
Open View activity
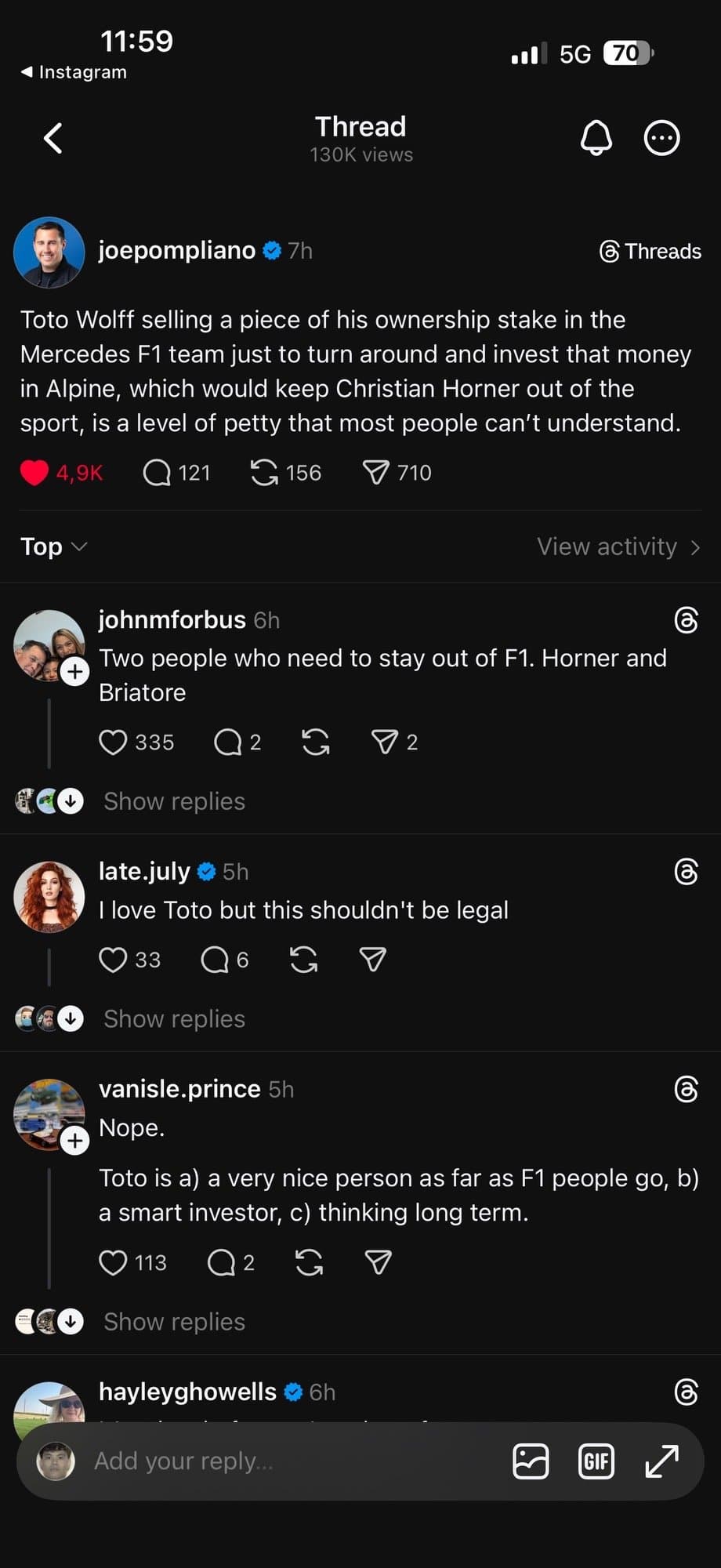coord(618,546)
